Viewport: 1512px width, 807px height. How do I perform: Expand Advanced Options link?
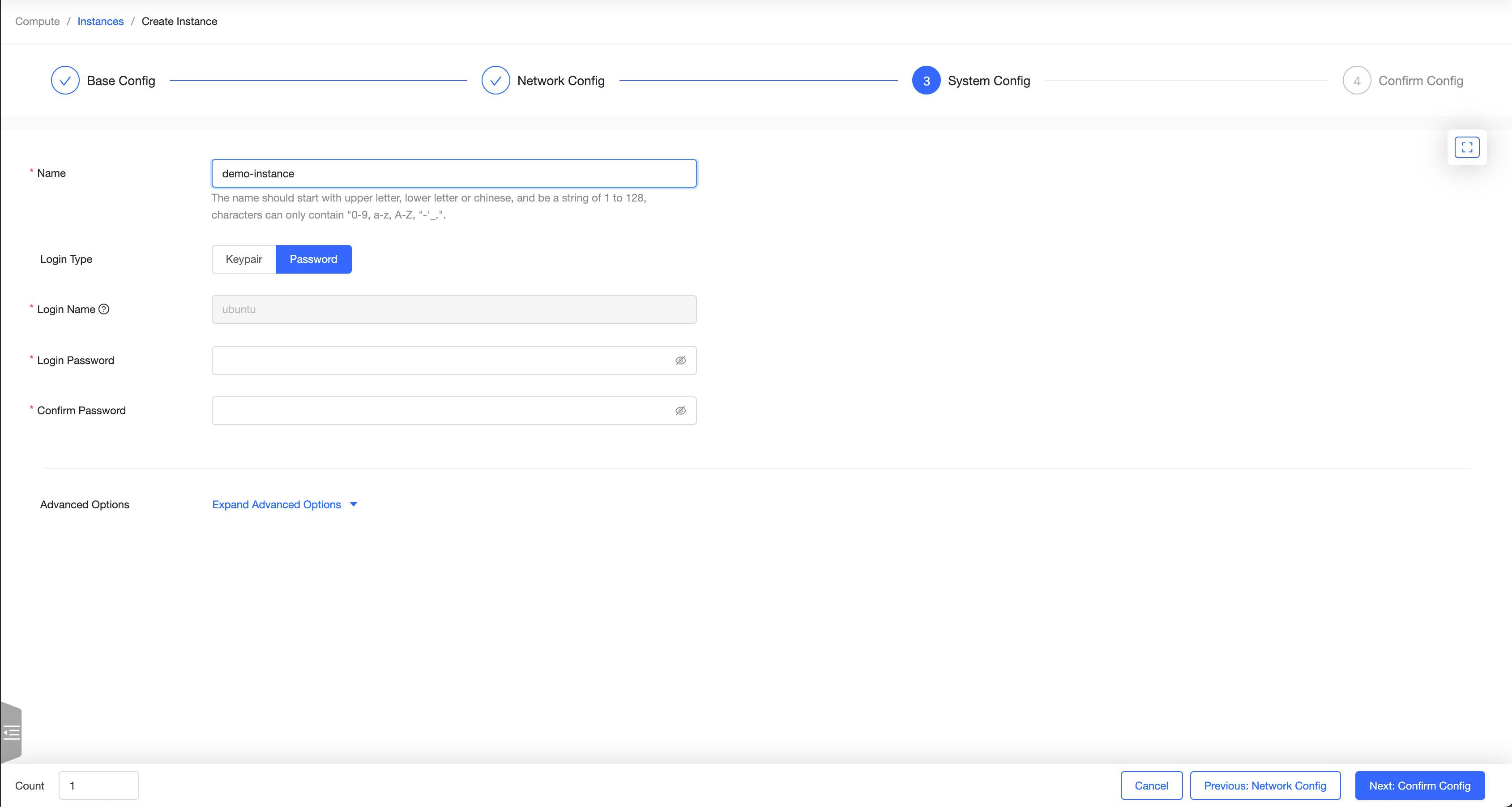click(277, 505)
